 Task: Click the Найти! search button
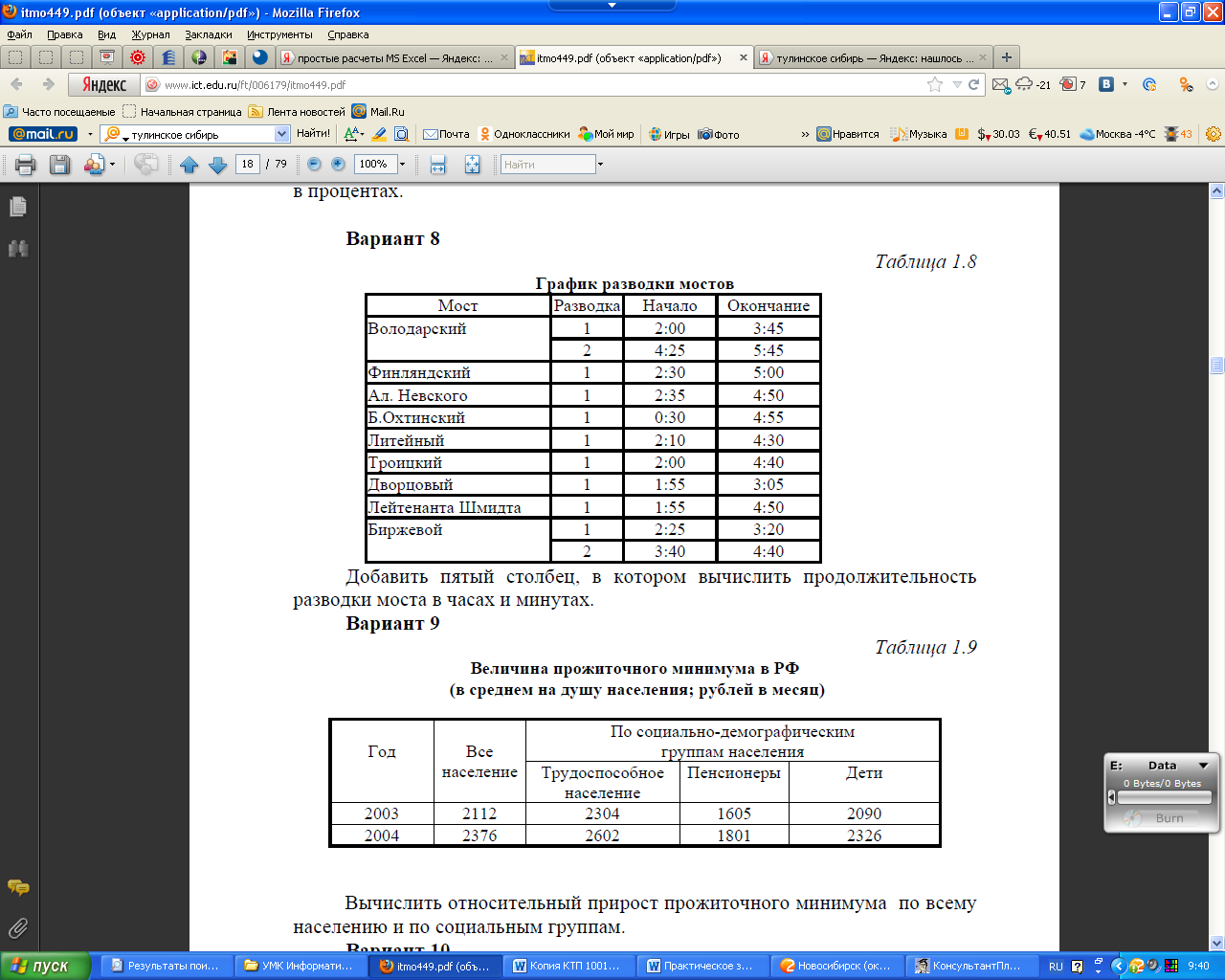[x=313, y=134]
